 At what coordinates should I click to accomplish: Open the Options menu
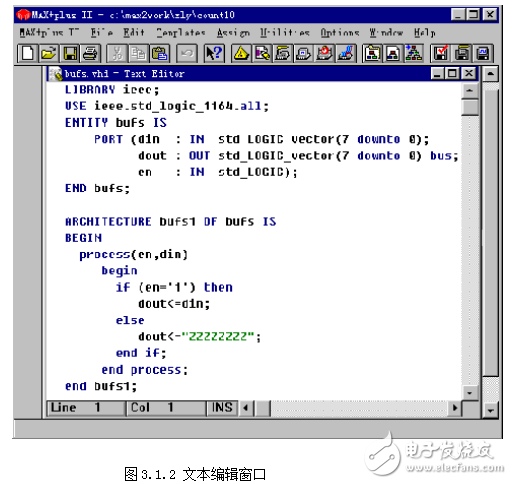coord(340,33)
